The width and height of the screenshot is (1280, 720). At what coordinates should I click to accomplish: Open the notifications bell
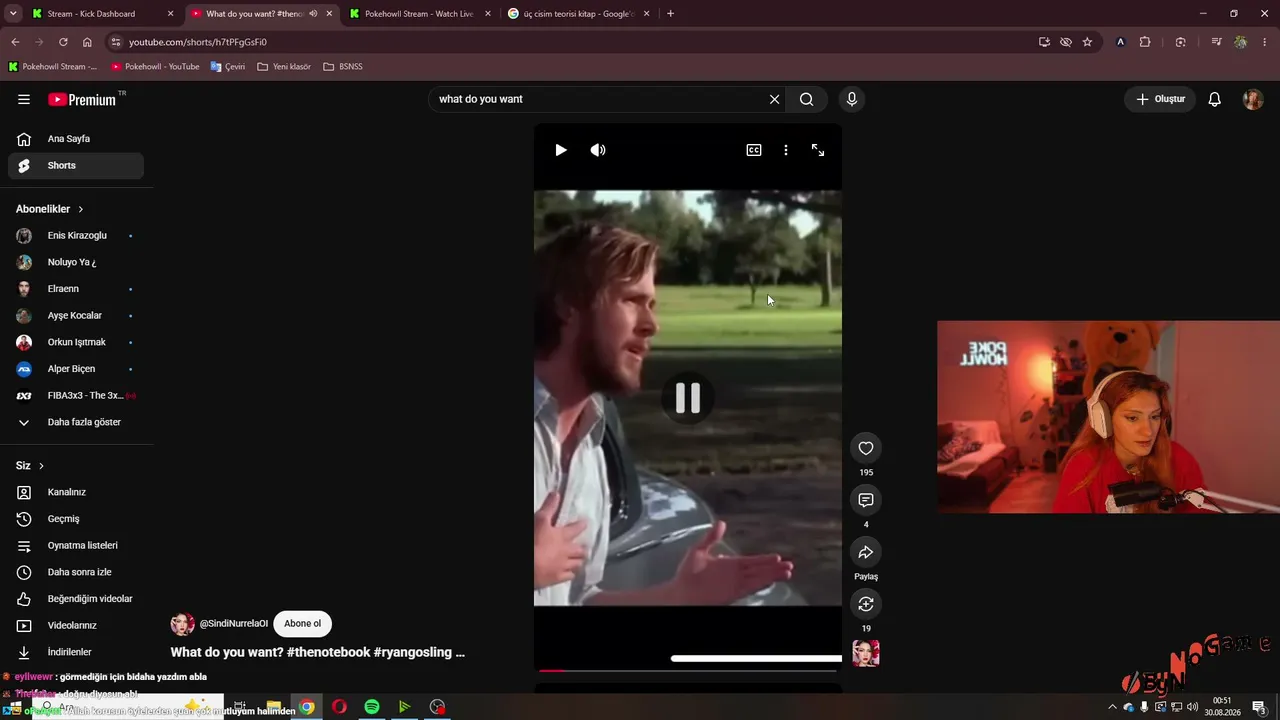(x=1214, y=99)
